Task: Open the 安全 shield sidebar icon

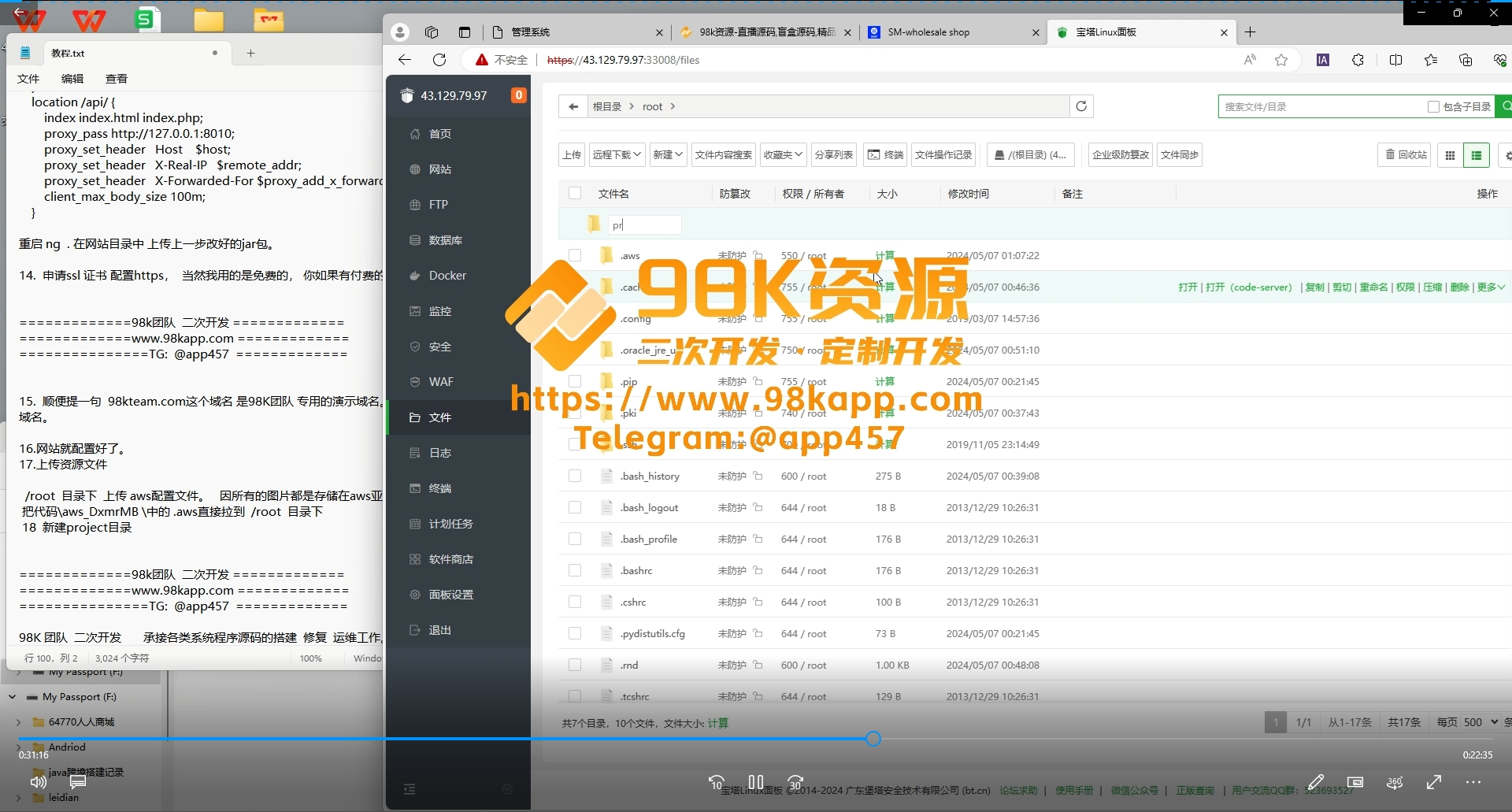Action: click(x=415, y=347)
